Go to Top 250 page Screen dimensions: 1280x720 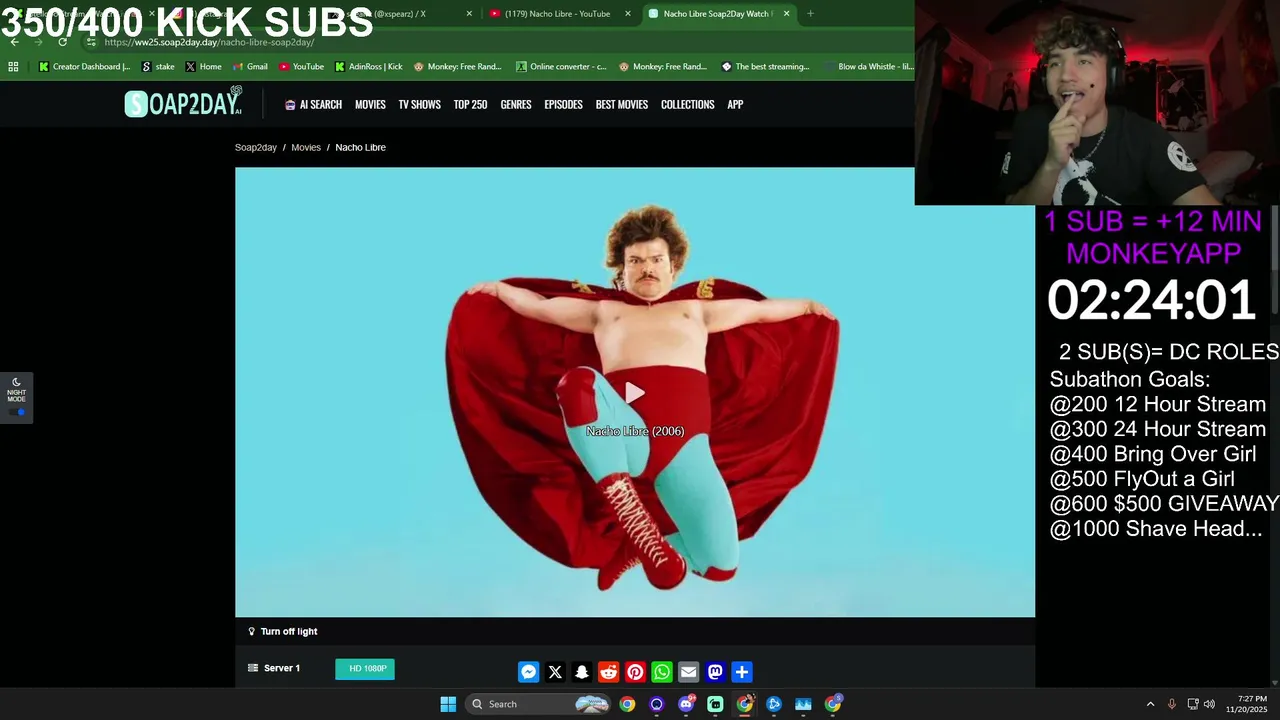click(470, 104)
